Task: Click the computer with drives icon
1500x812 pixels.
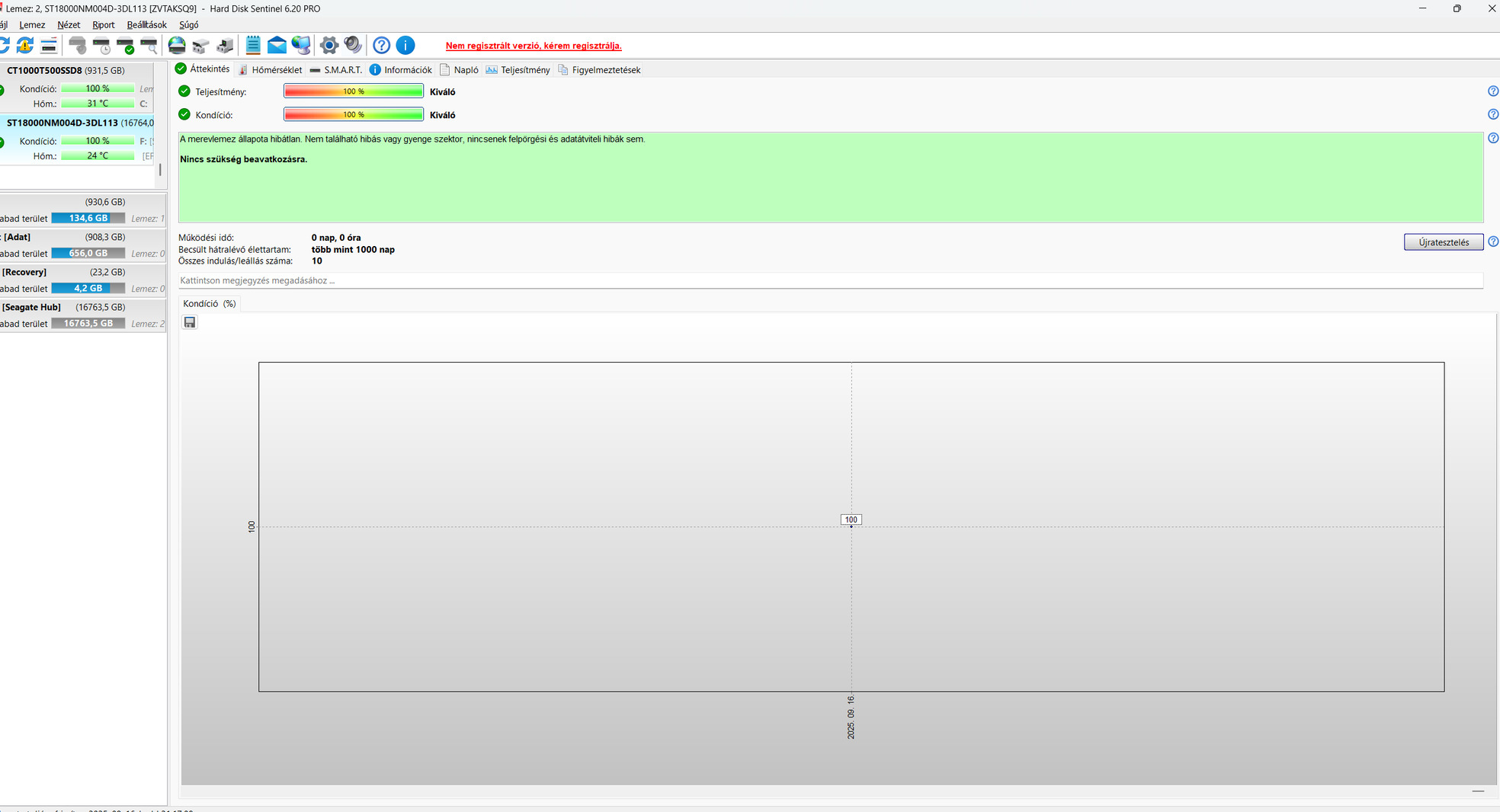Action: (x=225, y=46)
